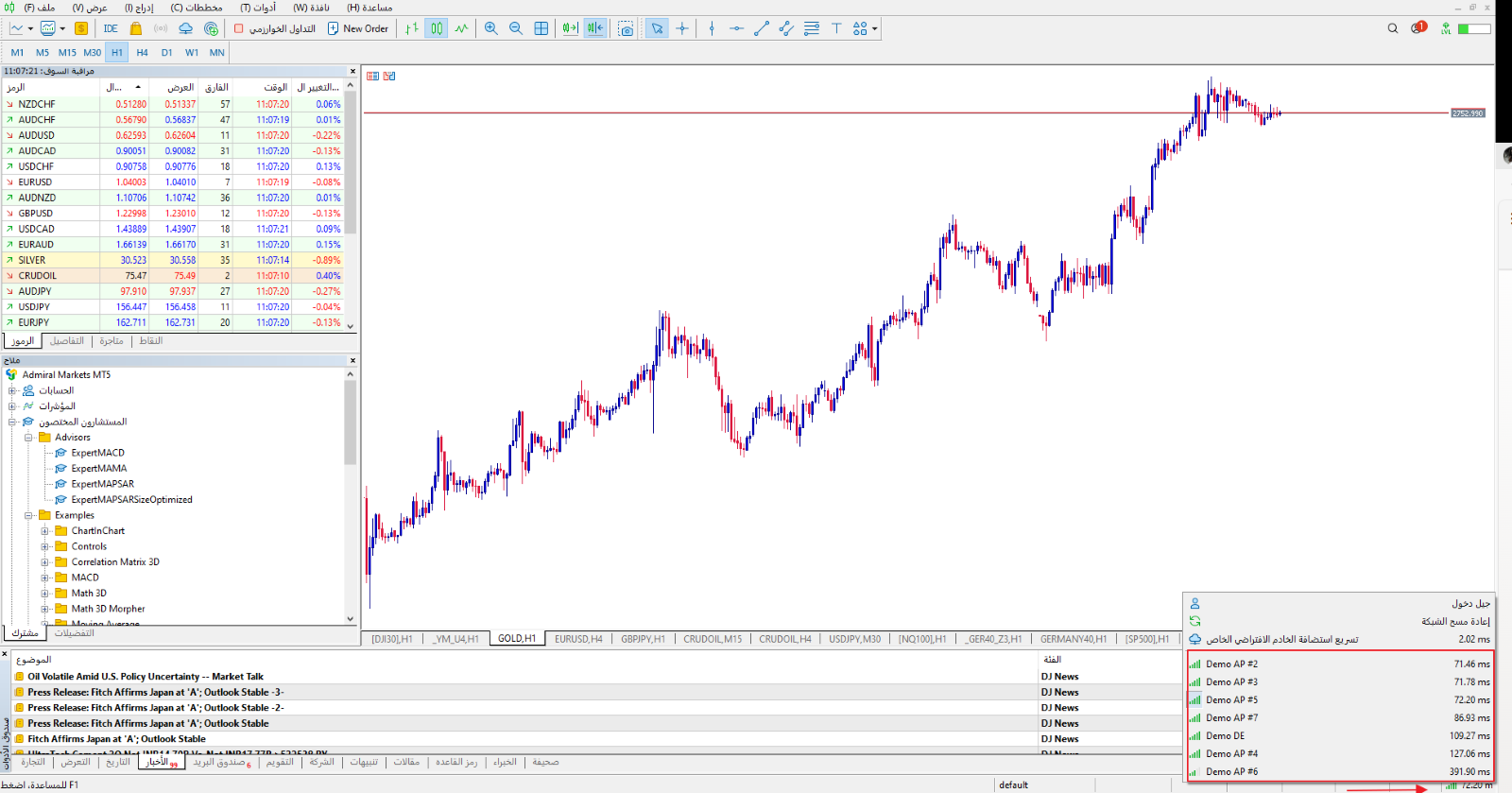Select the Fibonacci retracement tool
Image resolution: width=1512 pixels, height=793 pixels.
(x=812, y=28)
